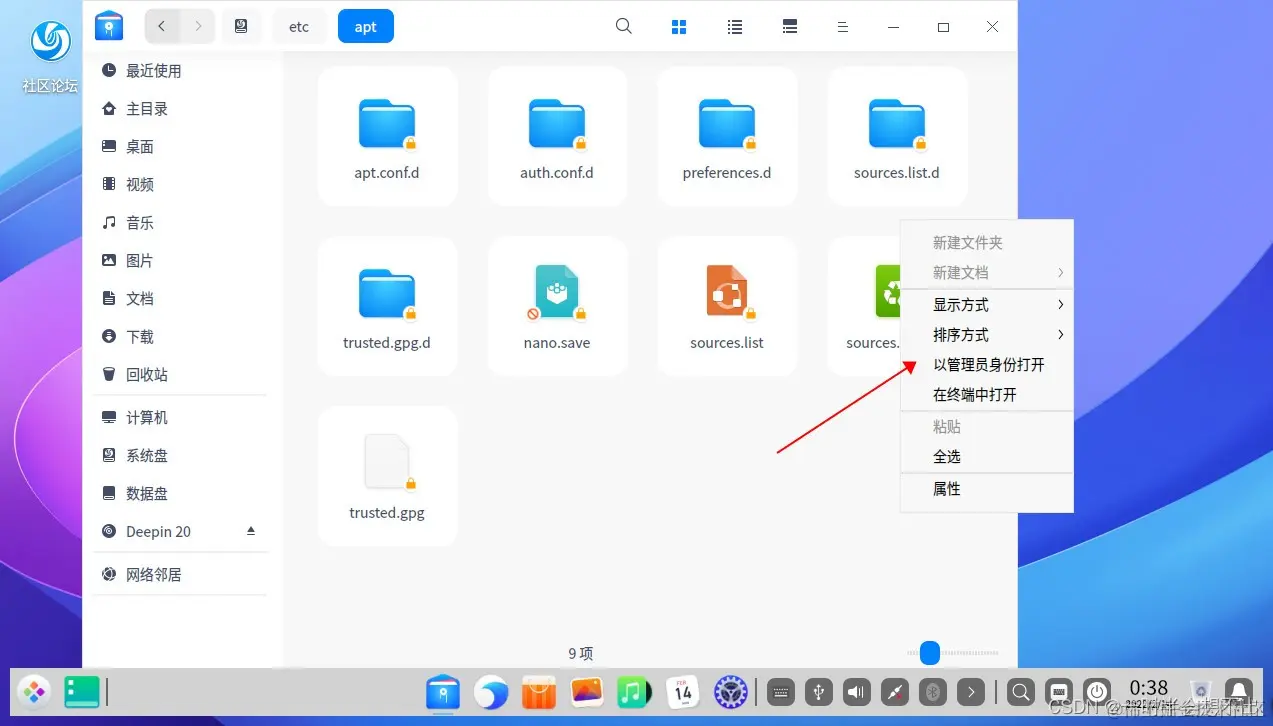1273x726 pixels.
Task: Choose 属性 in context menu
Action: coord(987,489)
